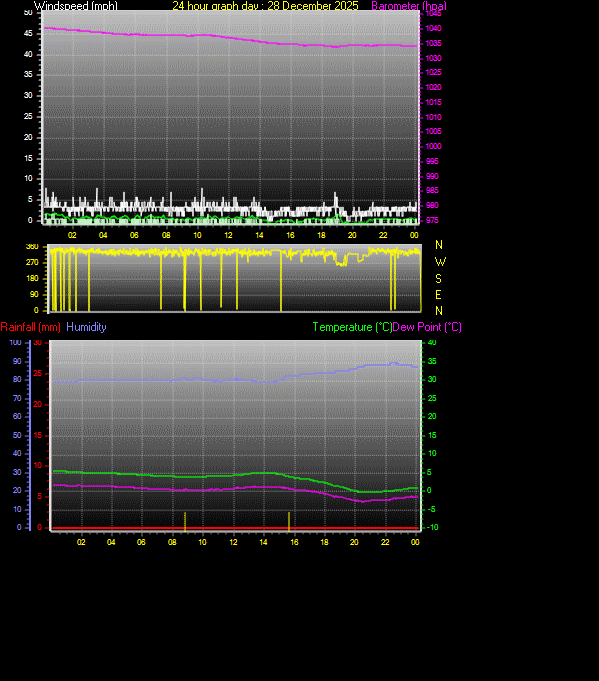Click "-10" on the green temperature axis
Viewport: 599px width, 681px height.
pos(432,527)
